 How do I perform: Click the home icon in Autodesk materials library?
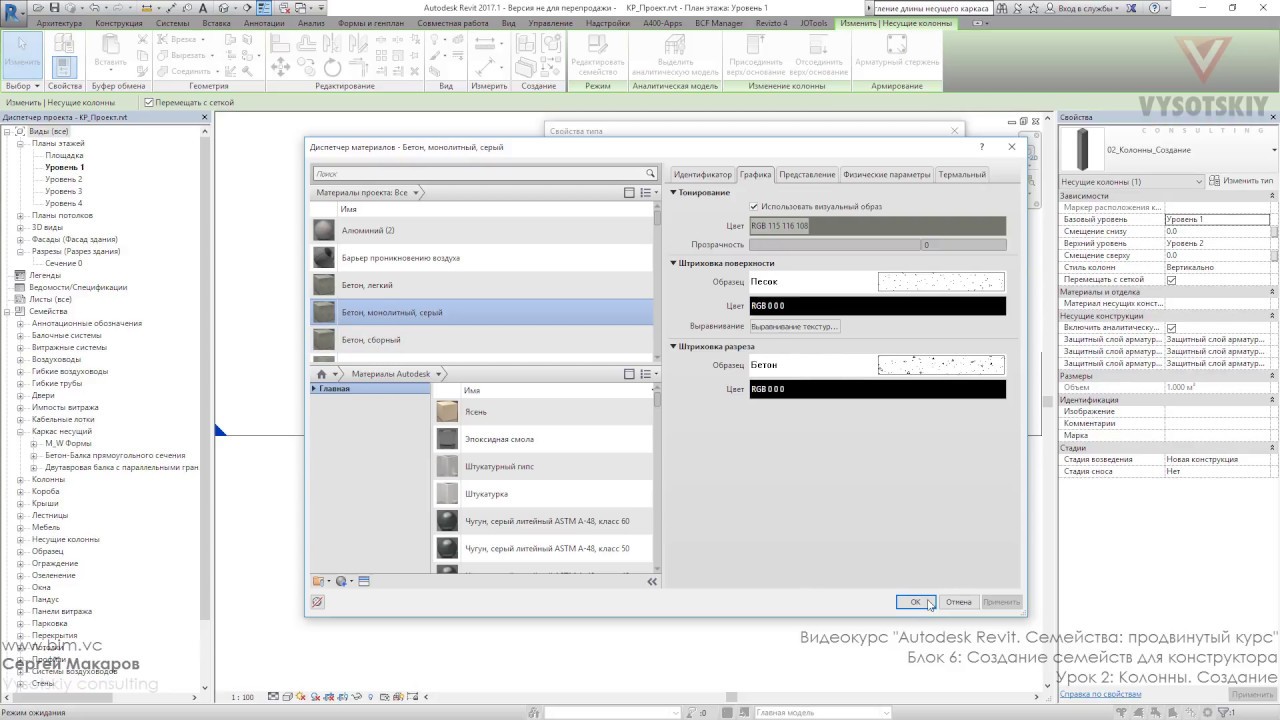322,374
